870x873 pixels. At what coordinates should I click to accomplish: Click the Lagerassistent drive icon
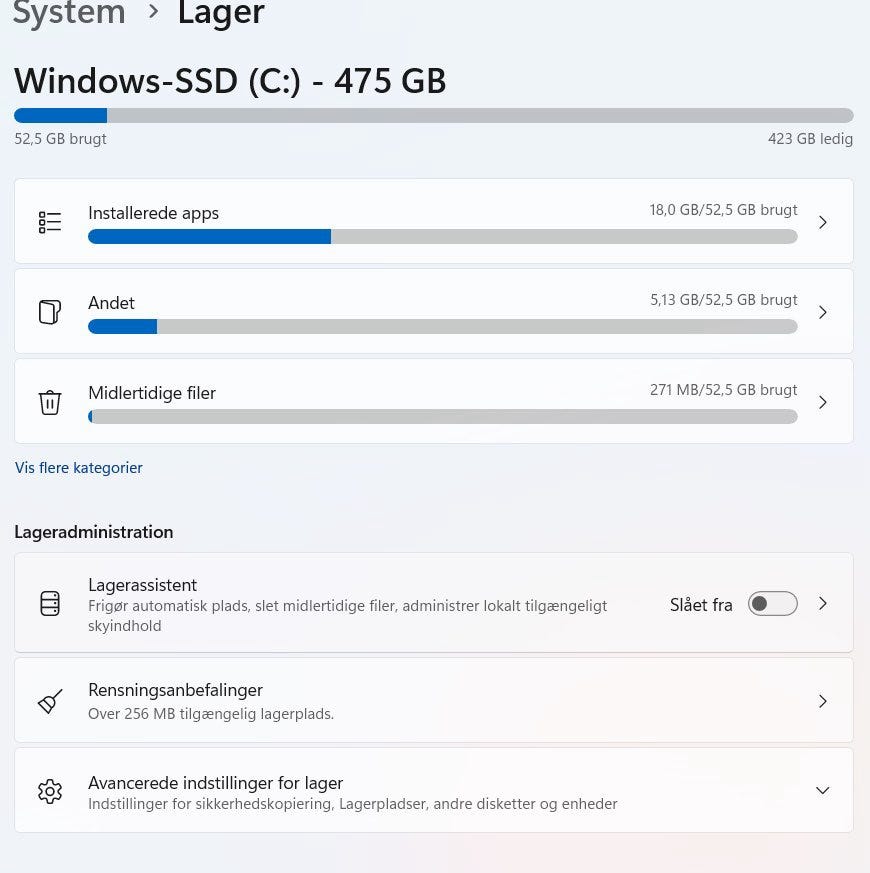[x=49, y=604]
